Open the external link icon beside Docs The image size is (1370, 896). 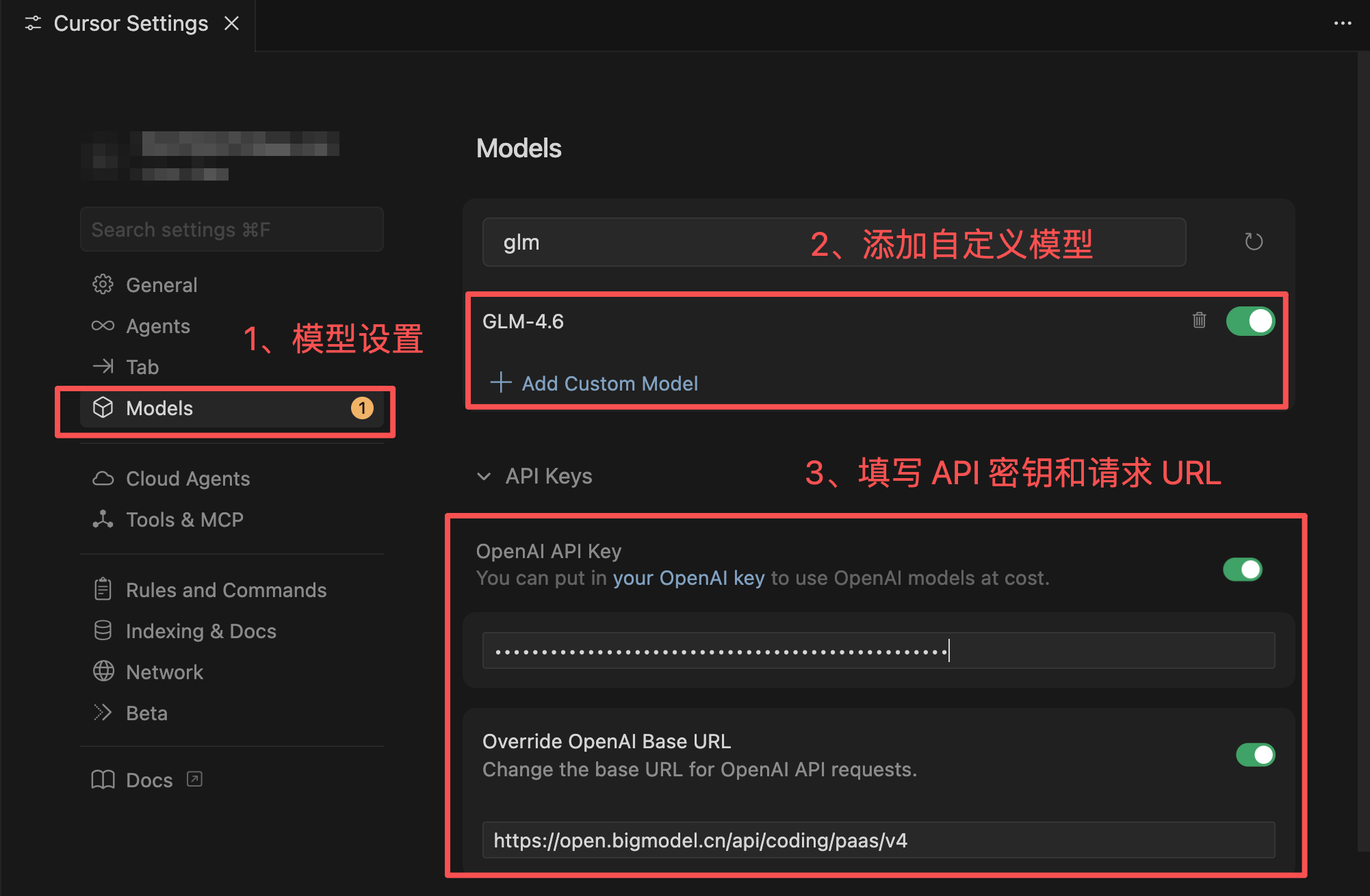[194, 779]
